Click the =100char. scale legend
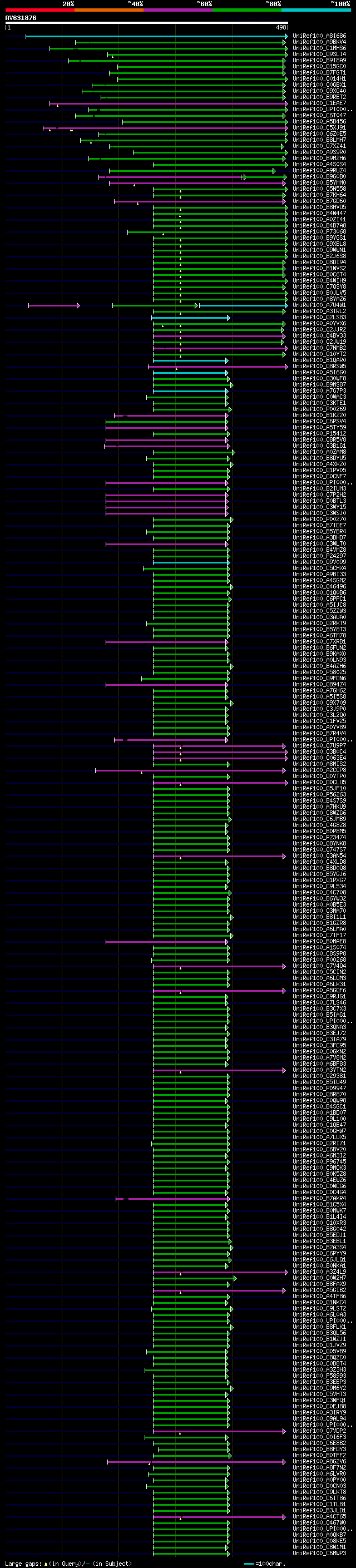Screen dimensions: 356x1568 click(x=265, y=1563)
